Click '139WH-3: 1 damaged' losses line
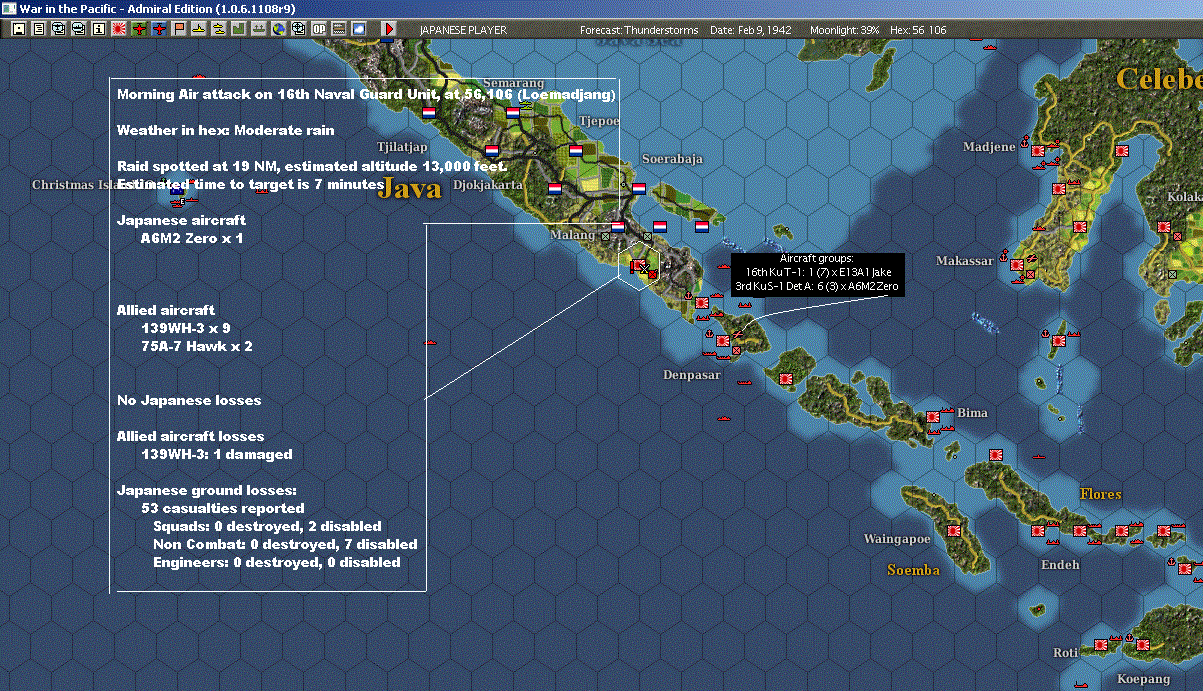The height and width of the screenshot is (691, 1203). tap(217, 454)
